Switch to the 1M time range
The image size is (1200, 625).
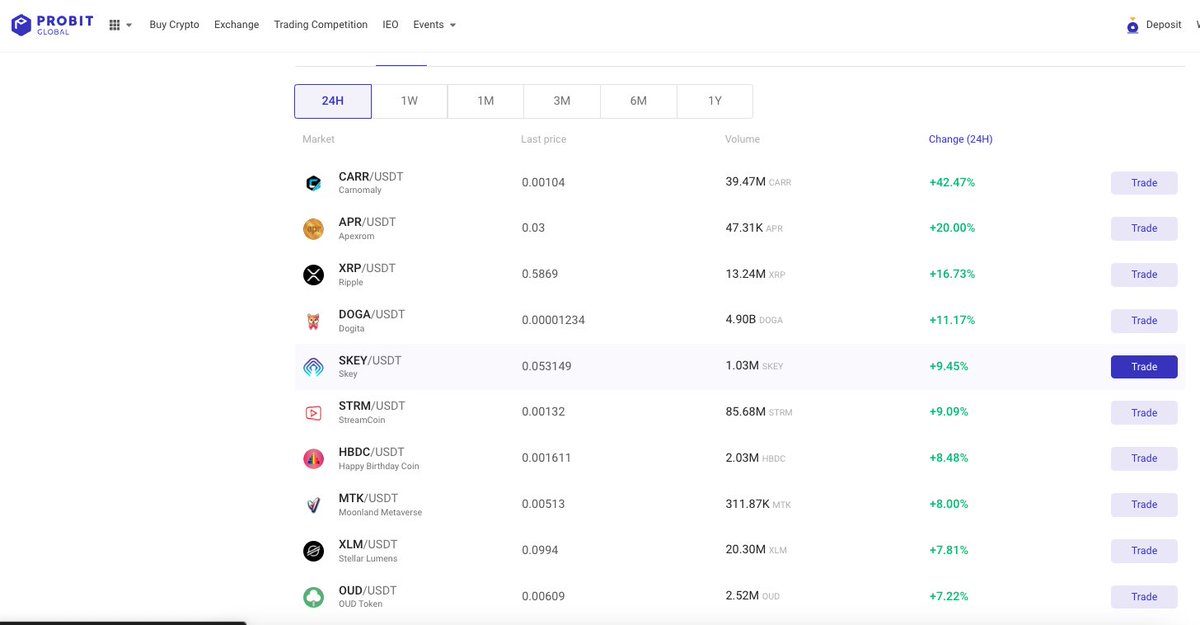[485, 101]
